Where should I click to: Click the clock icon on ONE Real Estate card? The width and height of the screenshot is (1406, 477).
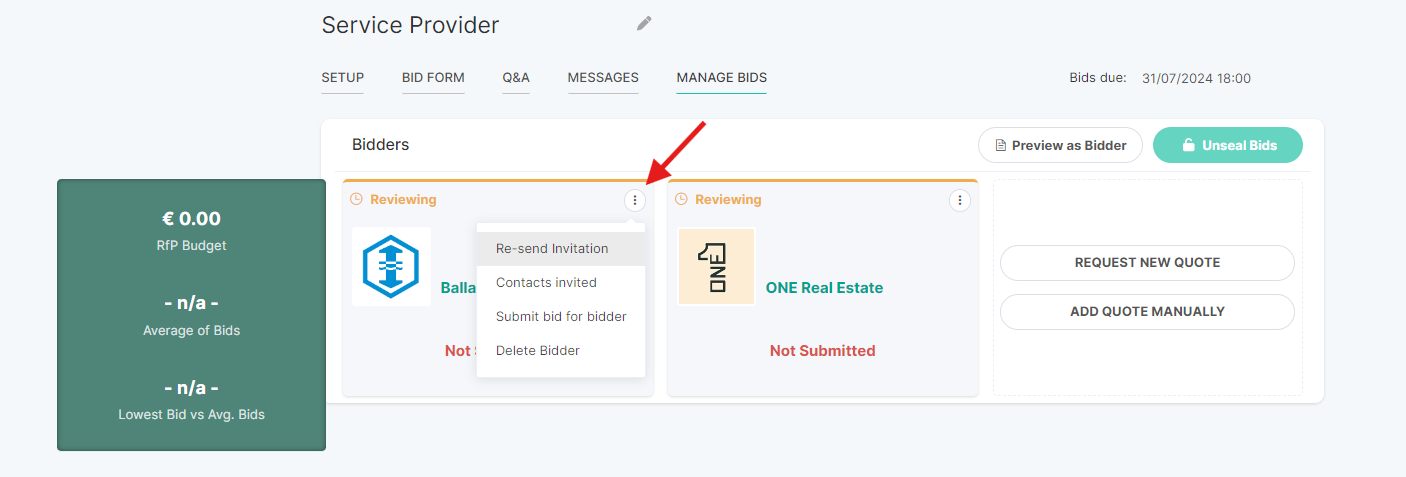click(682, 199)
